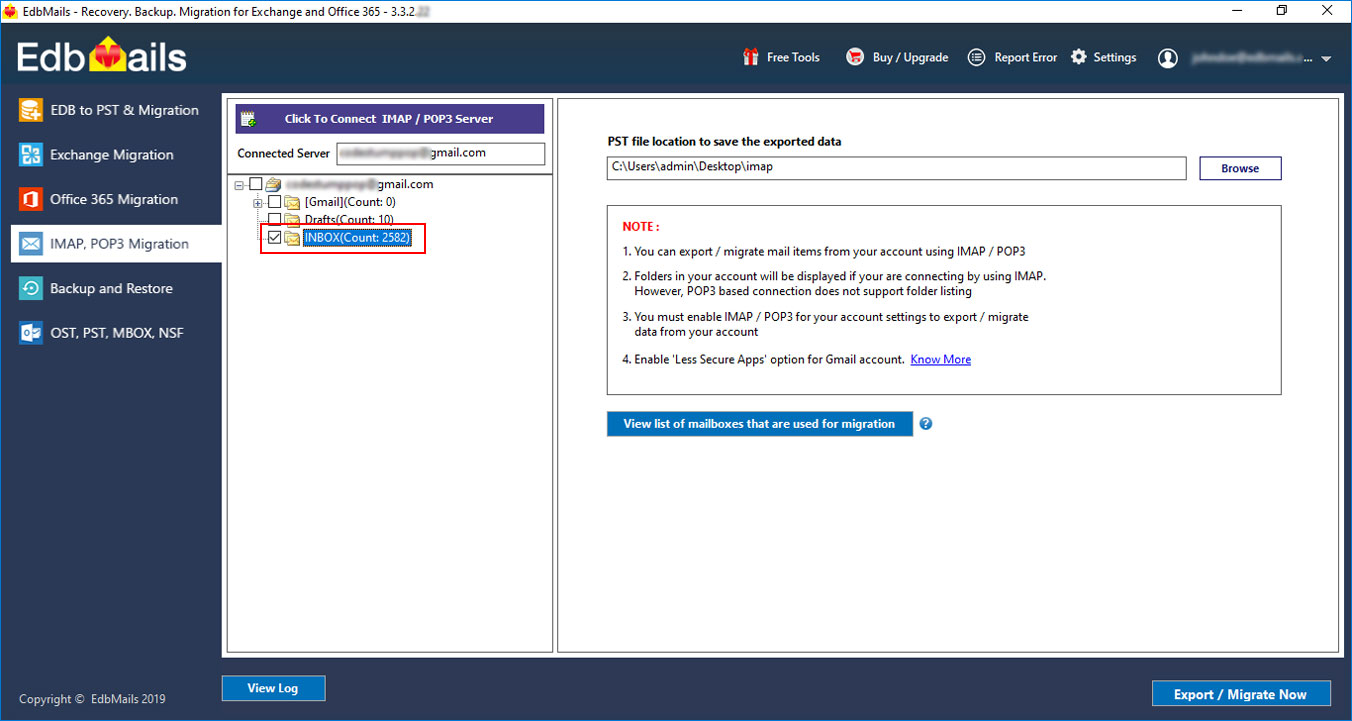Screen dimensions: 1352x721
Task: Click Buy / Upgrade in top bar
Action: click(x=910, y=57)
